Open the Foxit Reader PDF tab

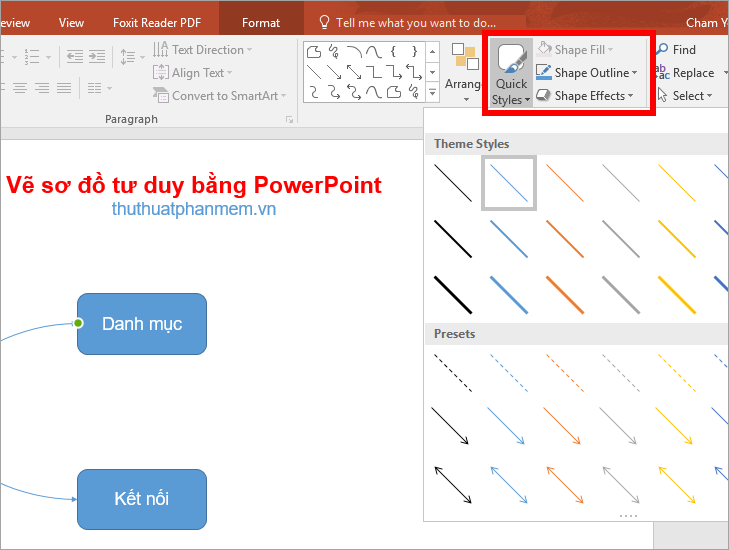tap(157, 22)
